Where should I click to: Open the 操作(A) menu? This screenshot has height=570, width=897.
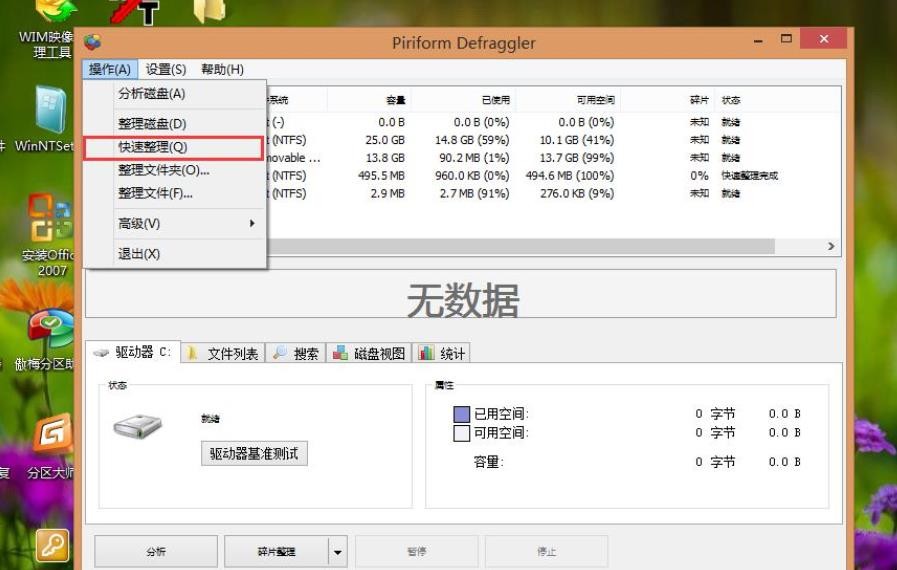tap(110, 69)
